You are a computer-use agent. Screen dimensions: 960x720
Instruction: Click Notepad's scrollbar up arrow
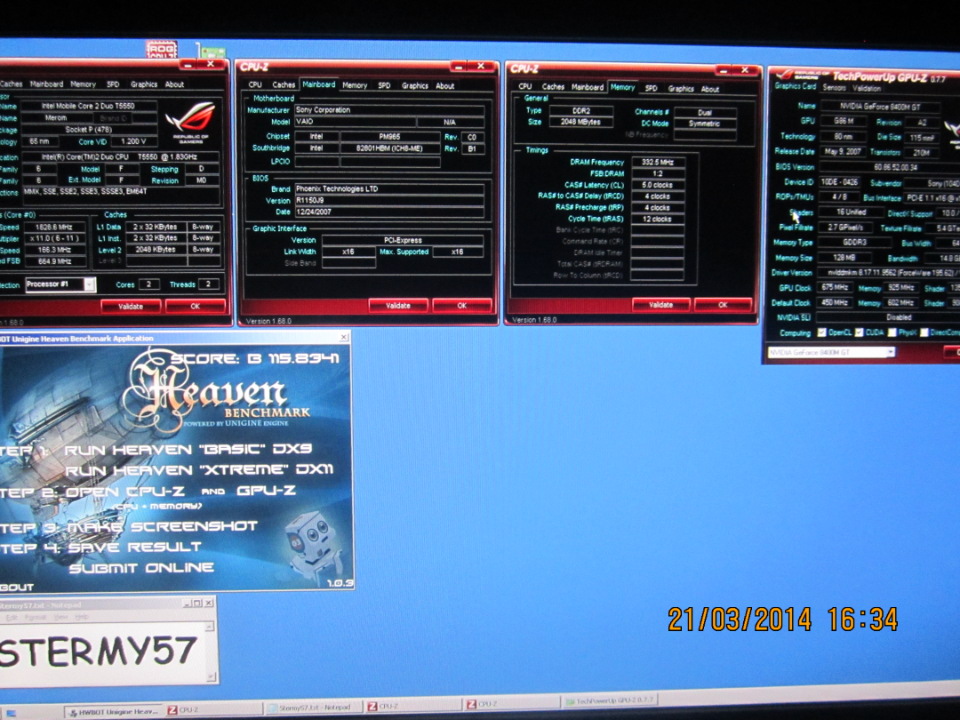[210, 626]
